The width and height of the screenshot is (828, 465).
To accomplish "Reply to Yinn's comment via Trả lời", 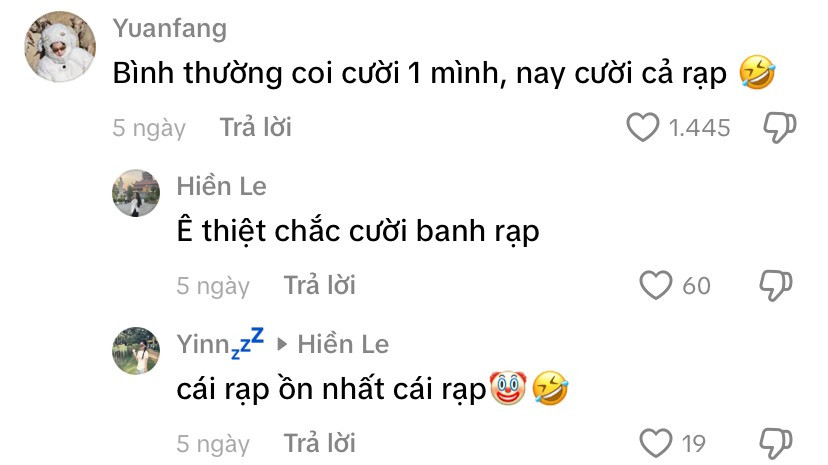I will pos(319,443).
